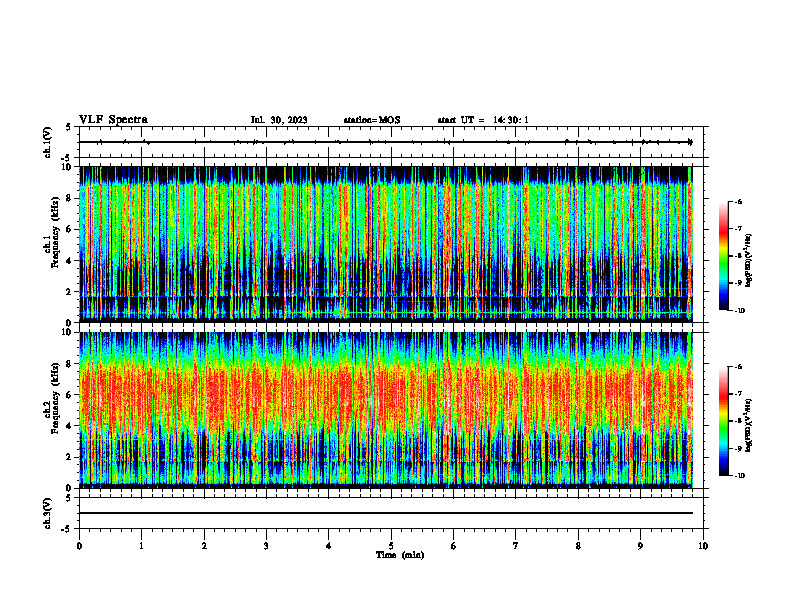Screen dimensions: 792x612
Task: Click the ch.1 frequency tick label "8"
Action: pyautogui.click(x=70, y=198)
